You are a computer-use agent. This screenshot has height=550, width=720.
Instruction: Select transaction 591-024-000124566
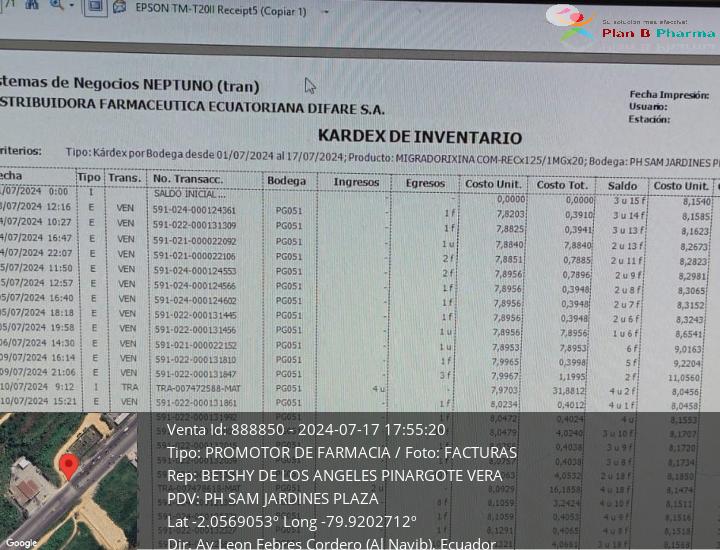[195, 286]
